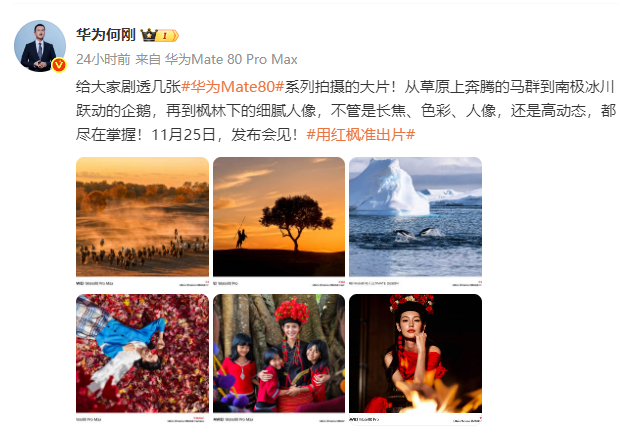View the sunset tree silhouette photo
The width and height of the screenshot is (635, 435).
(279, 217)
